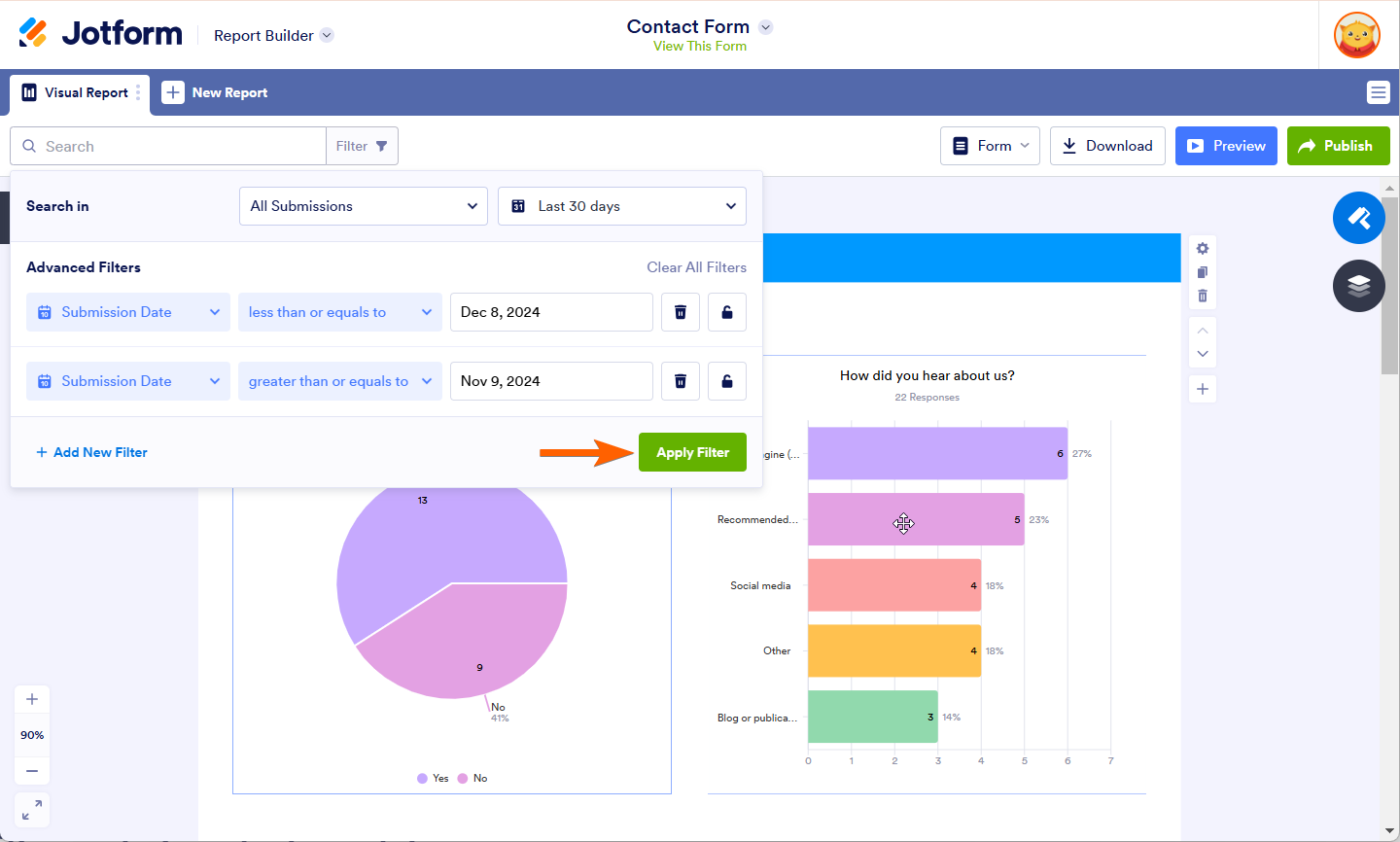Open the hamburger menu in the report tab bar

1378,92
